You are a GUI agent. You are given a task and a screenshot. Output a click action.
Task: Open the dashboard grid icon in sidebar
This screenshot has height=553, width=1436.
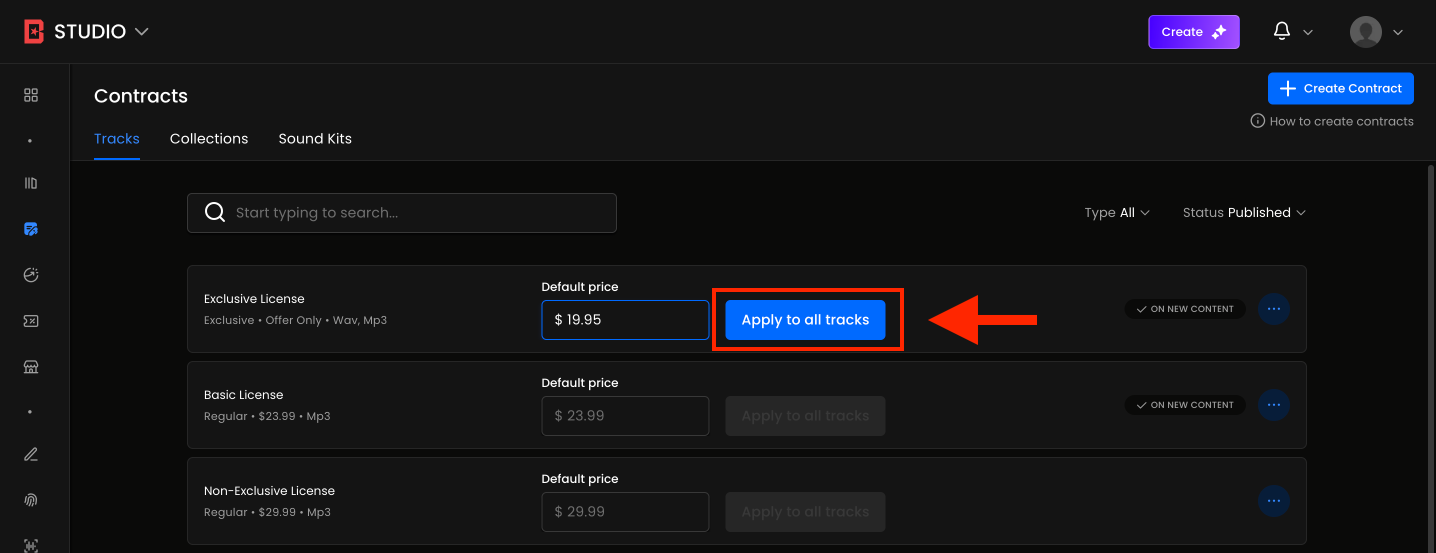31,95
